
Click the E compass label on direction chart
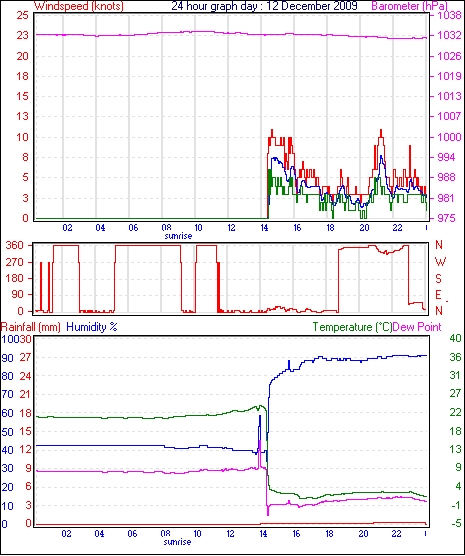(x=439, y=295)
